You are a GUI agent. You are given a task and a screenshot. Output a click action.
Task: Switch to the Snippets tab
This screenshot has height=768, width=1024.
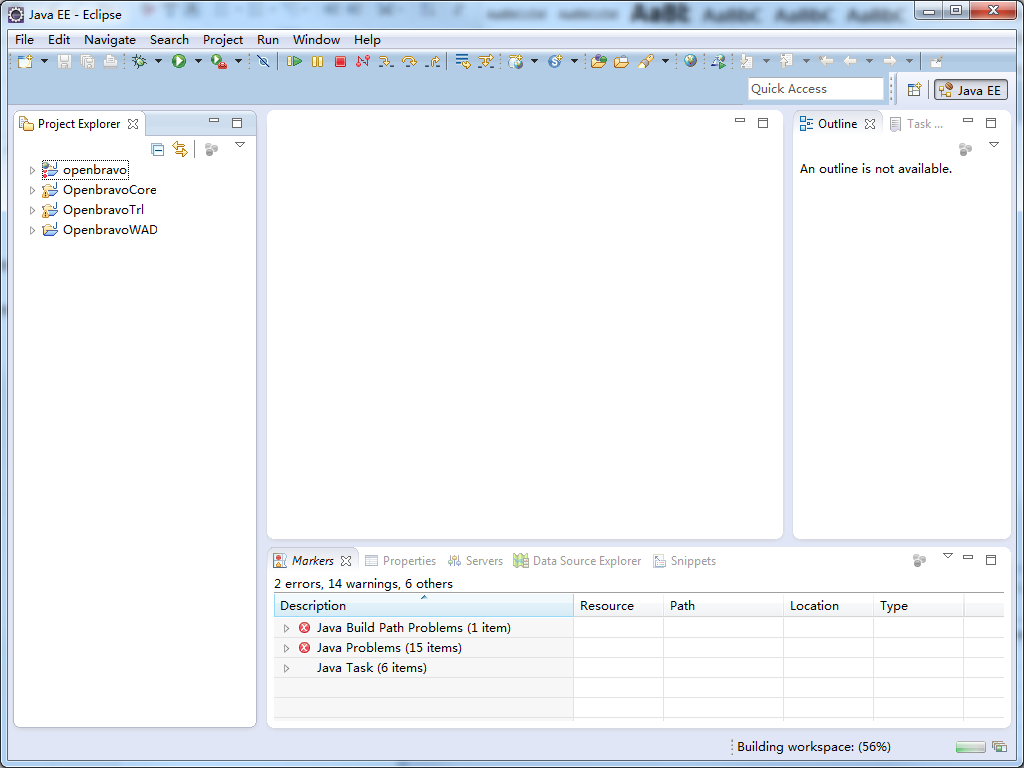click(684, 561)
